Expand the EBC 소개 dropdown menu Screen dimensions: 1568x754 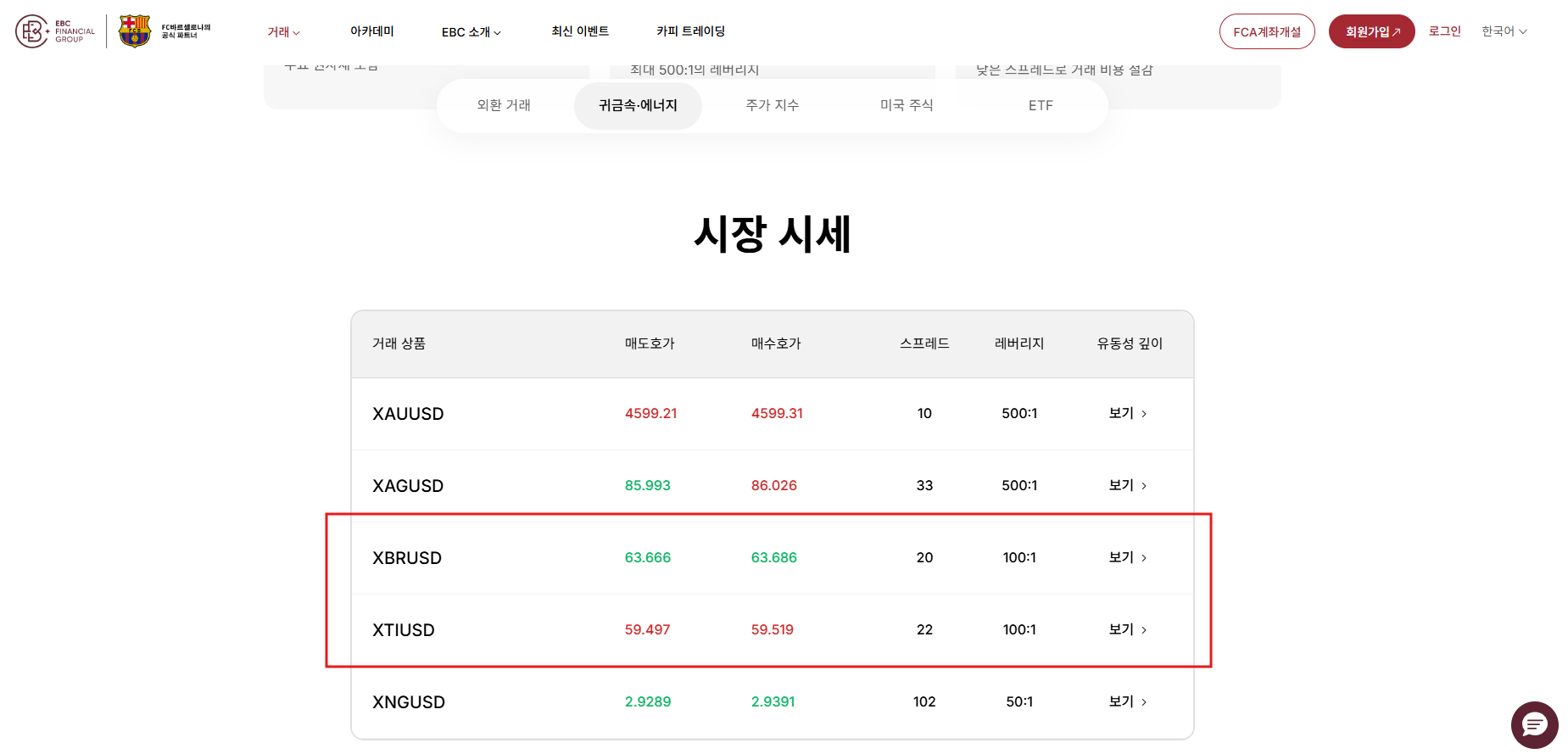tap(471, 32)
